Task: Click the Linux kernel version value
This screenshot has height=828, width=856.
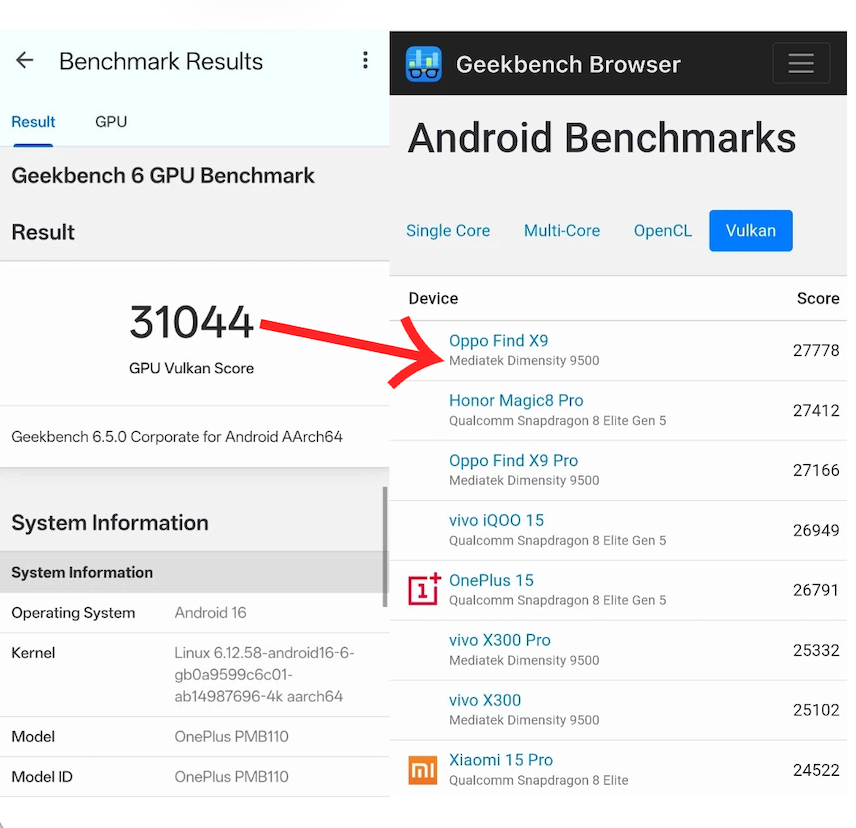Action: pyautogui.click(x=264, y=675)
